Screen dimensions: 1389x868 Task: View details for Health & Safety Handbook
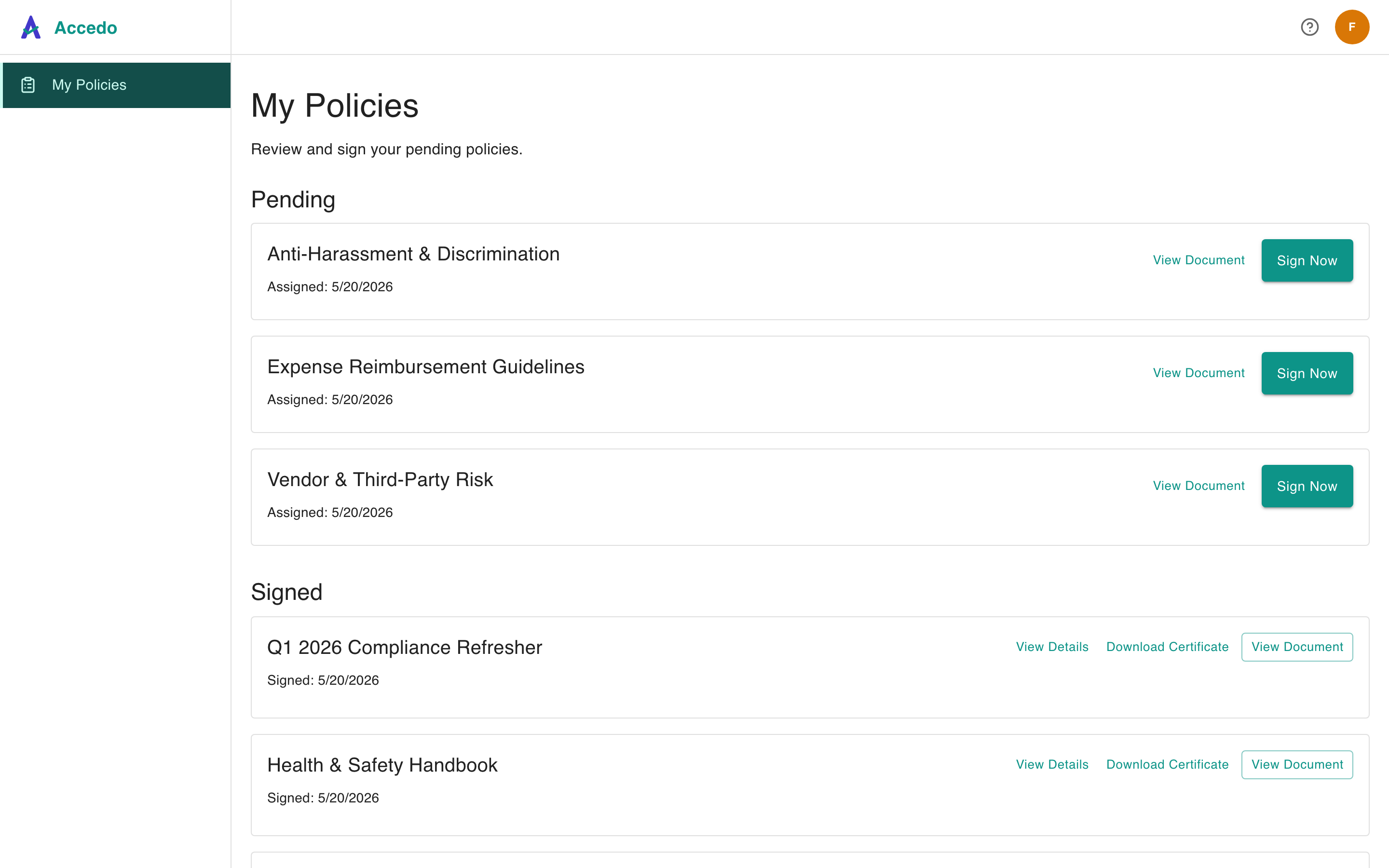tap(1052, 765)
